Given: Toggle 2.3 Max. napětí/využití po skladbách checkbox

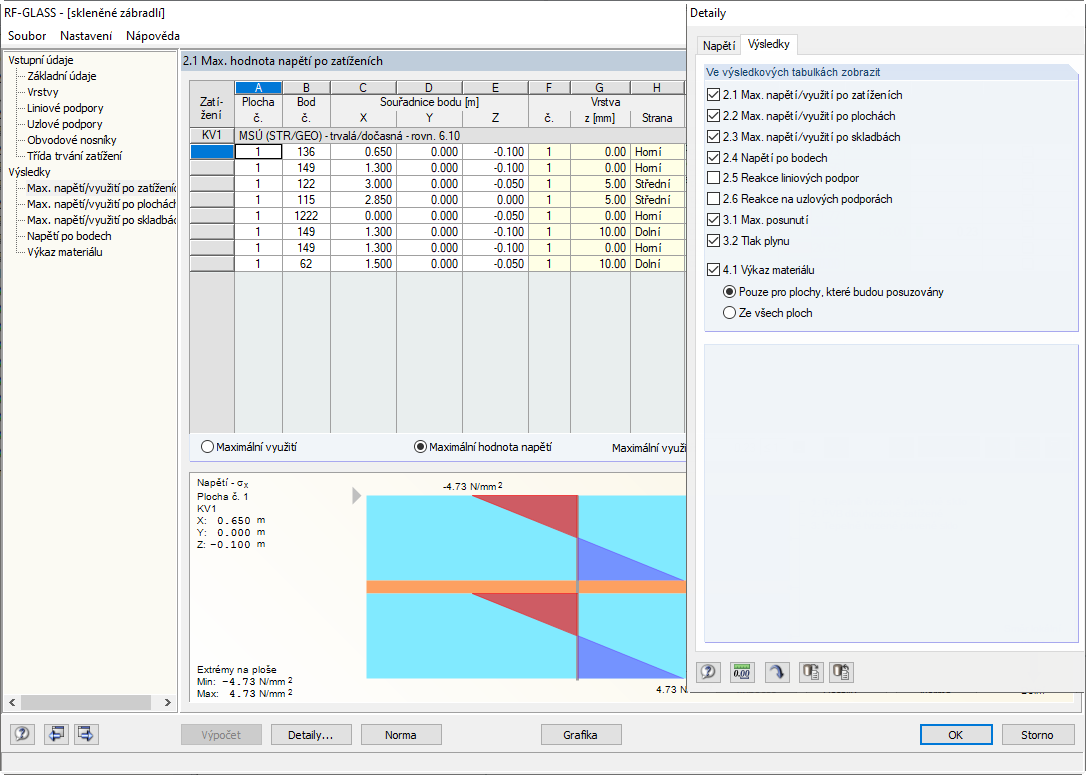Looking at the screenshot, I should [x=713, y=136].
